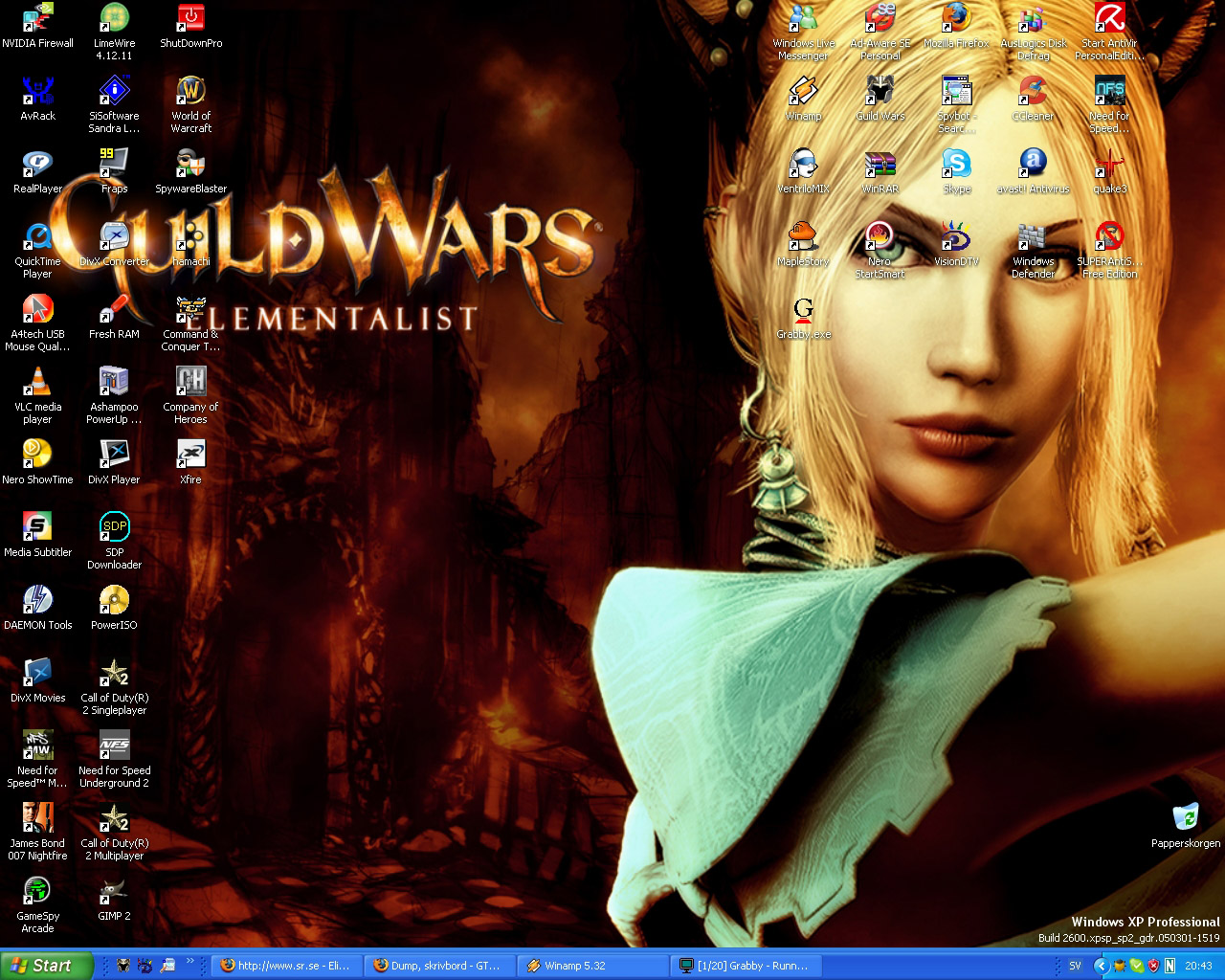Select Media Subtitler icon
This screenshot has width=1225, height=980.
(x=37, y=536)
